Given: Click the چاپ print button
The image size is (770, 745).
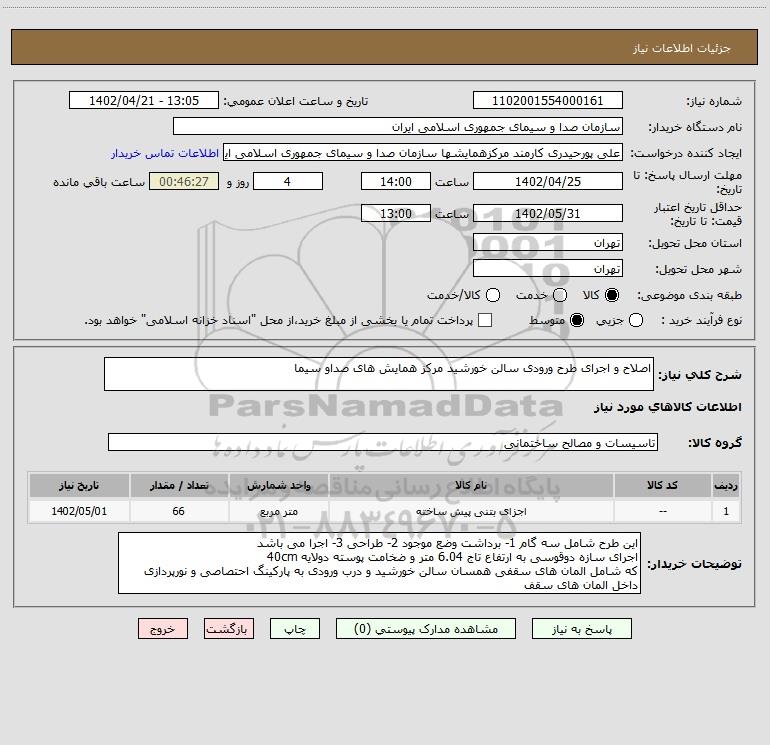Looking at the screenshot, I should click(x=295, y=629).
